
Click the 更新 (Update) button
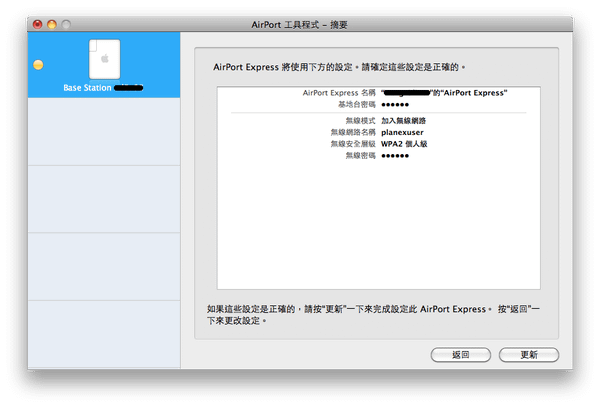(x=529, y=355)
